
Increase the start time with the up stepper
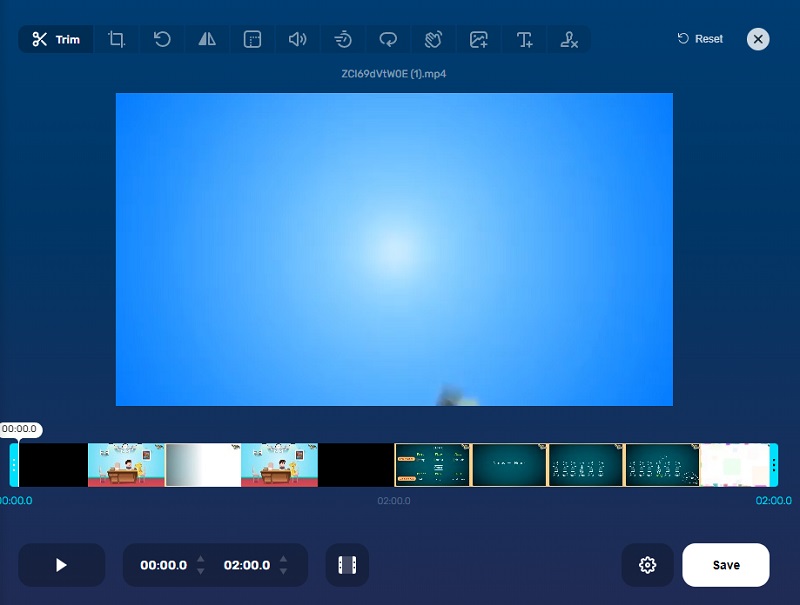pyautogui.click(x=200, y=559)
